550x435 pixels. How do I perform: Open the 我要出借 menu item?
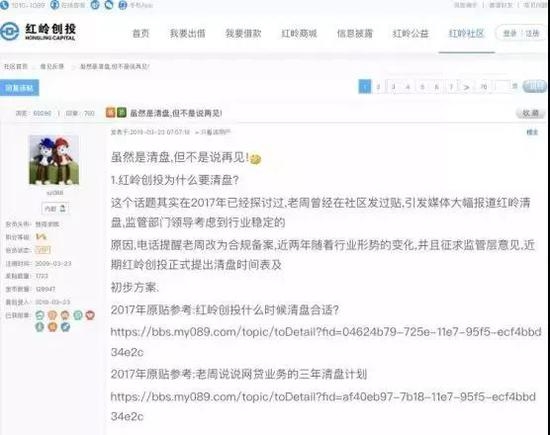pos(188,33)
